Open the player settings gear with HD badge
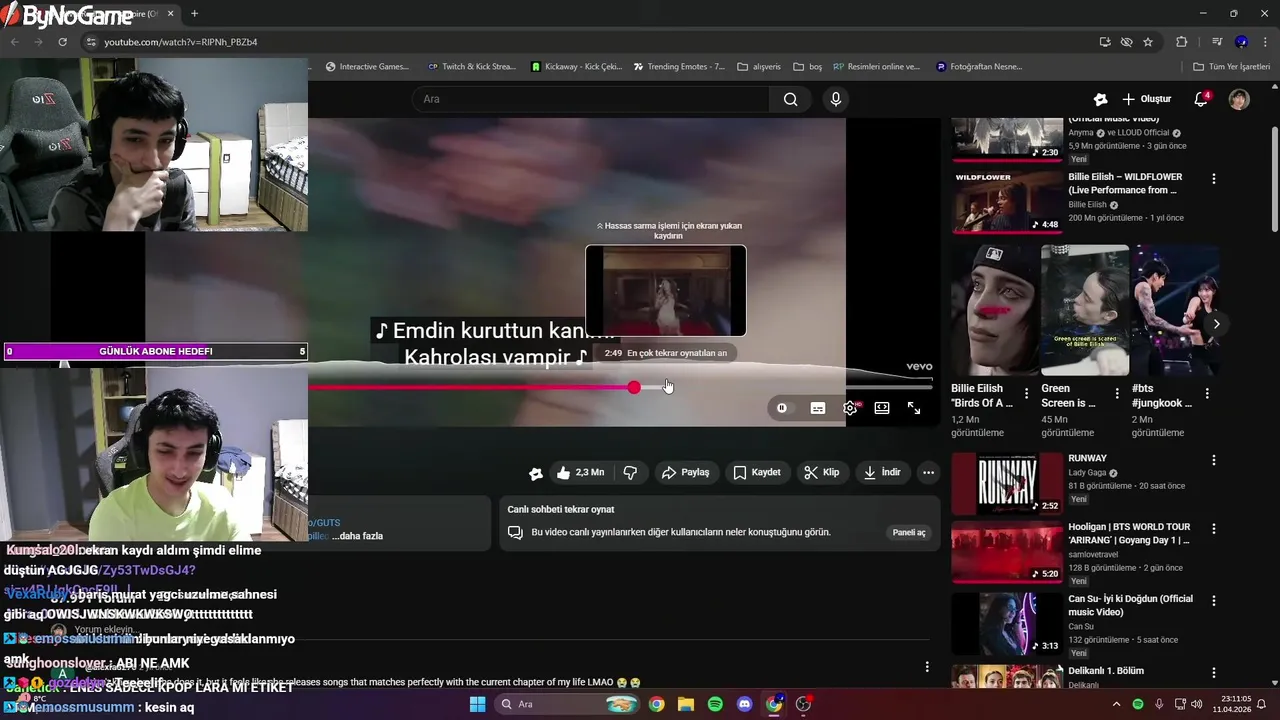This screenshot has height=720, width=1280. (850, 408)
